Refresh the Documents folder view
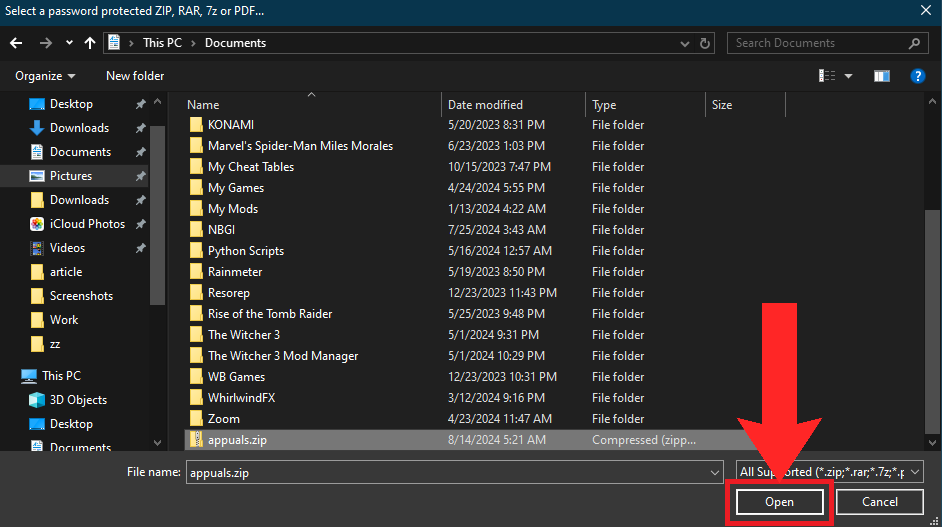Viewport: 942px width, 527px height. 706,43
